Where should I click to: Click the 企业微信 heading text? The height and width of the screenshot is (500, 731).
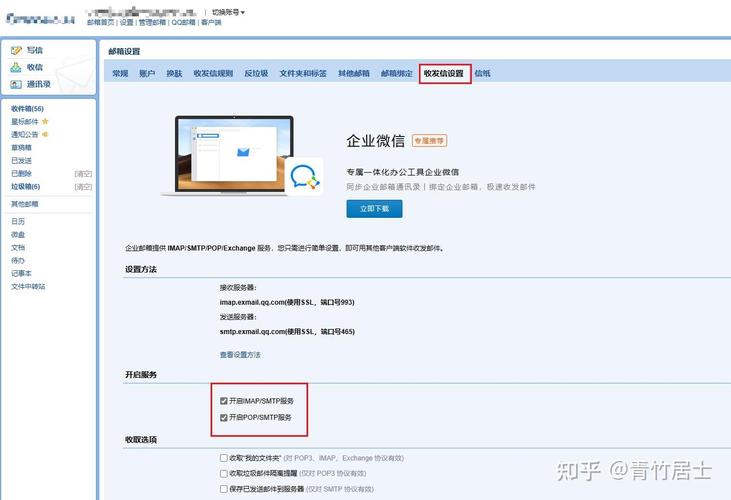[x=375, y=141]
